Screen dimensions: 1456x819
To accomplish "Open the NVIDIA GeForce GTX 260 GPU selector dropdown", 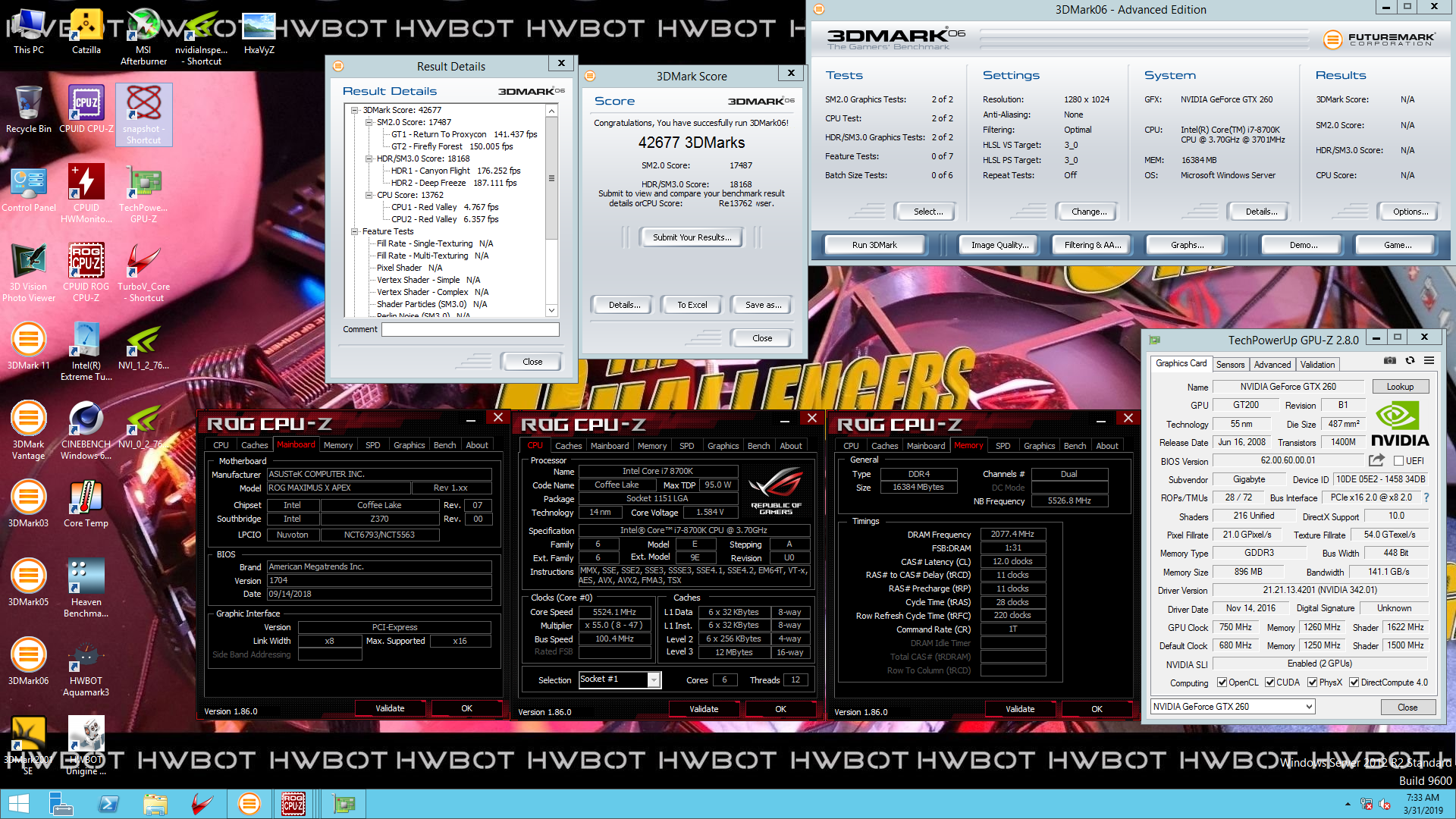I will (1232, 707).
